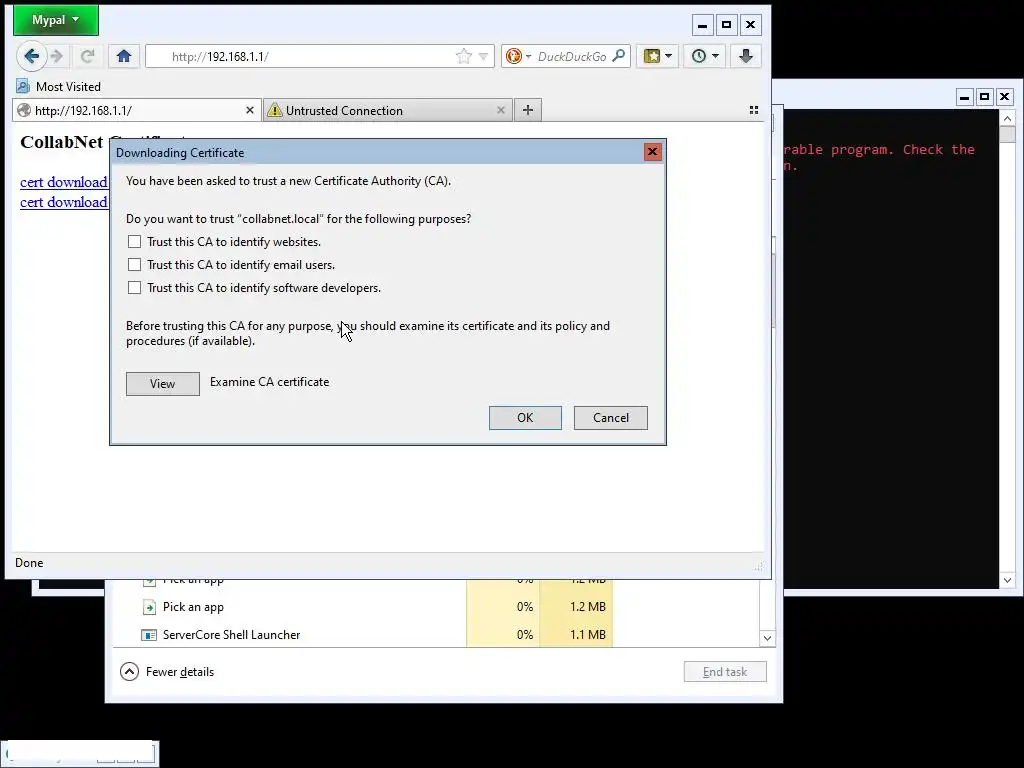Click the first cert download link
This screenshot has height=768, width=1024.
click(63, 182)
